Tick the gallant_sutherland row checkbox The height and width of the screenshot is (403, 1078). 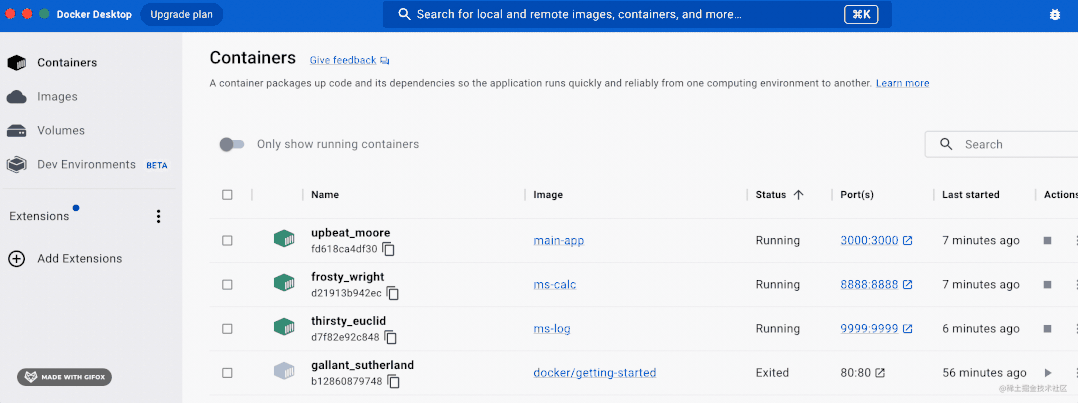coord(227,373)
